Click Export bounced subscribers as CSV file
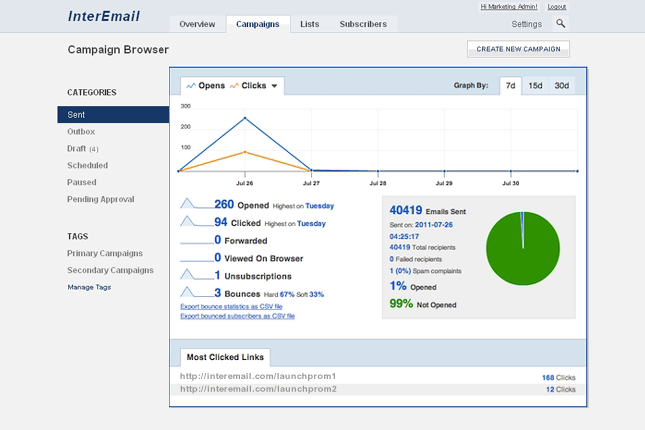 [237, 316]
